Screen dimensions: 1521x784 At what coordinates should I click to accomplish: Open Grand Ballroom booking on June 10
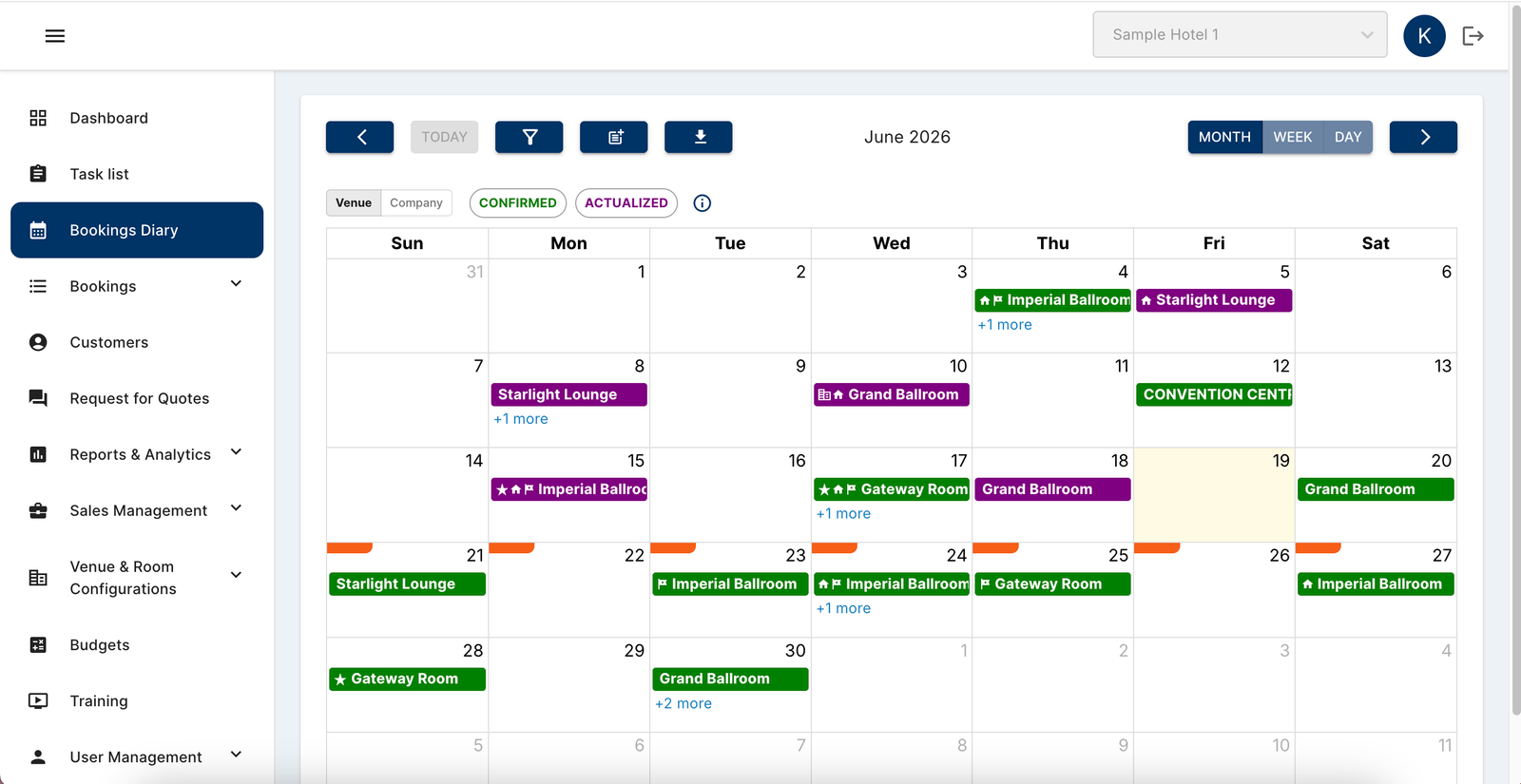coord(892,394)
